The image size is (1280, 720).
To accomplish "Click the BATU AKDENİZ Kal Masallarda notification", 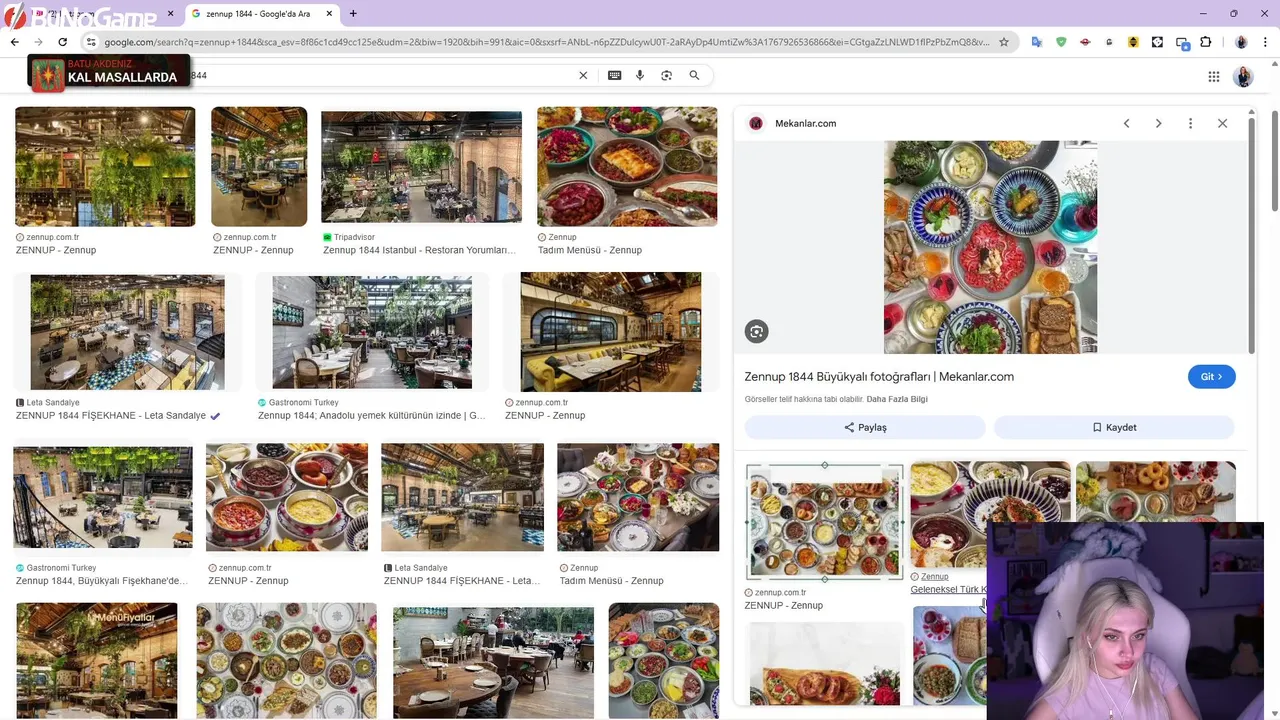I will tap(109, 72).
